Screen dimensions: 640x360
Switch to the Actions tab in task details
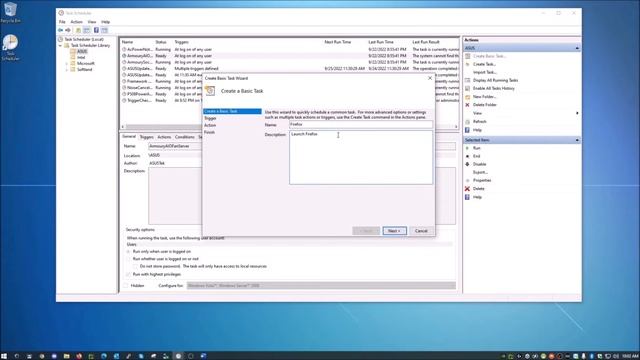[164, 137]
